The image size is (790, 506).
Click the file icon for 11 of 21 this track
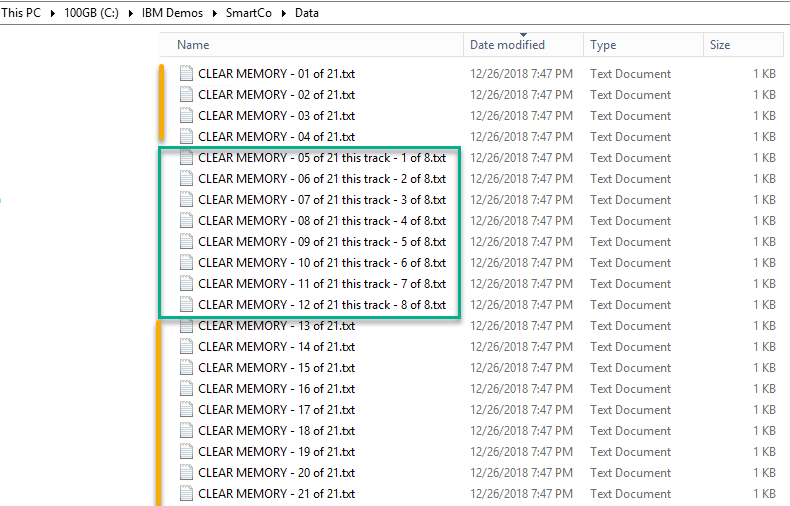point(186,284)
